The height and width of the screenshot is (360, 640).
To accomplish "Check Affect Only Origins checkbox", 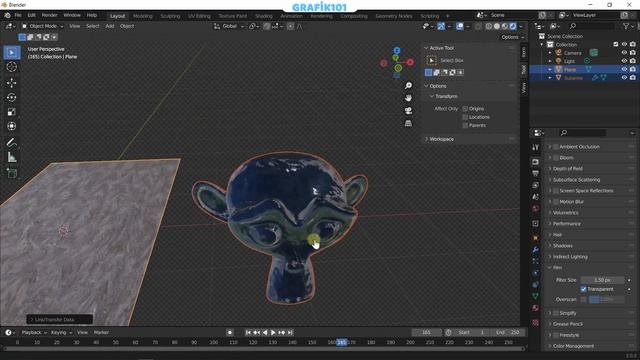I will (465, 109).
